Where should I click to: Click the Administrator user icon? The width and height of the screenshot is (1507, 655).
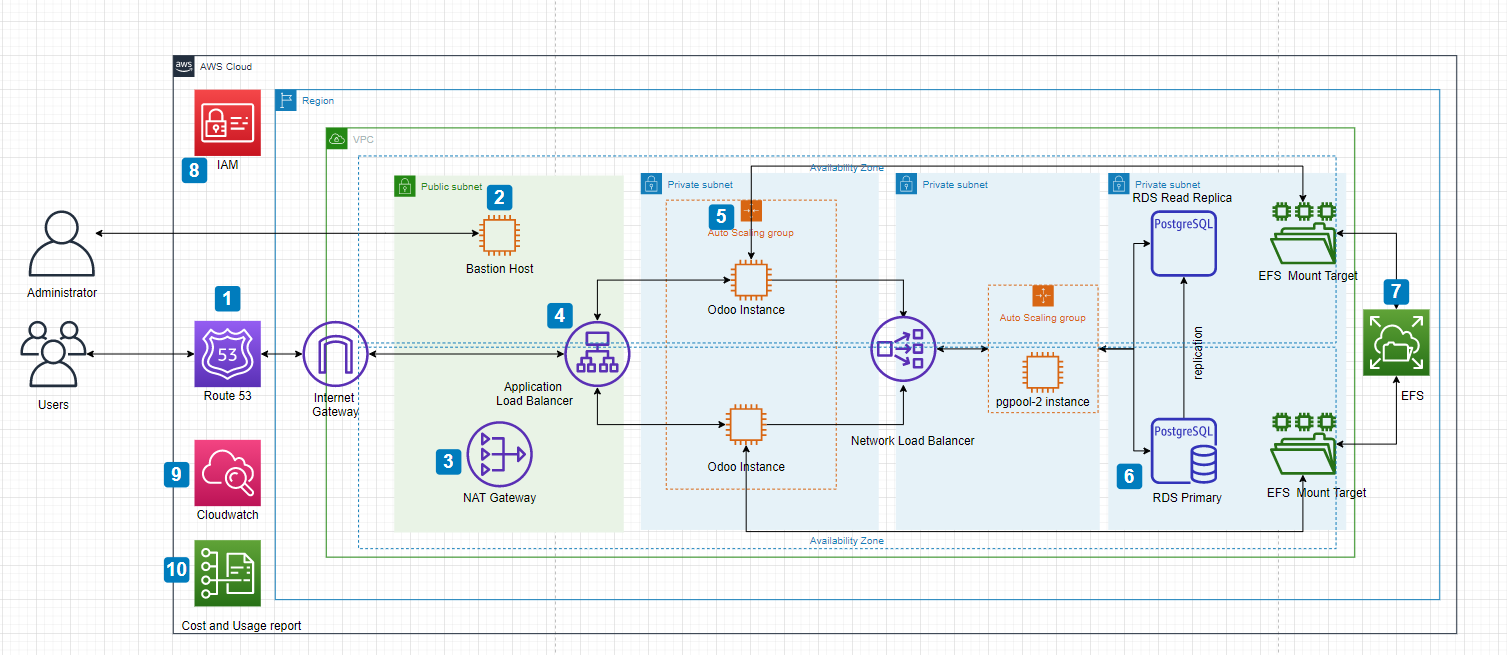tap(62, 244)
